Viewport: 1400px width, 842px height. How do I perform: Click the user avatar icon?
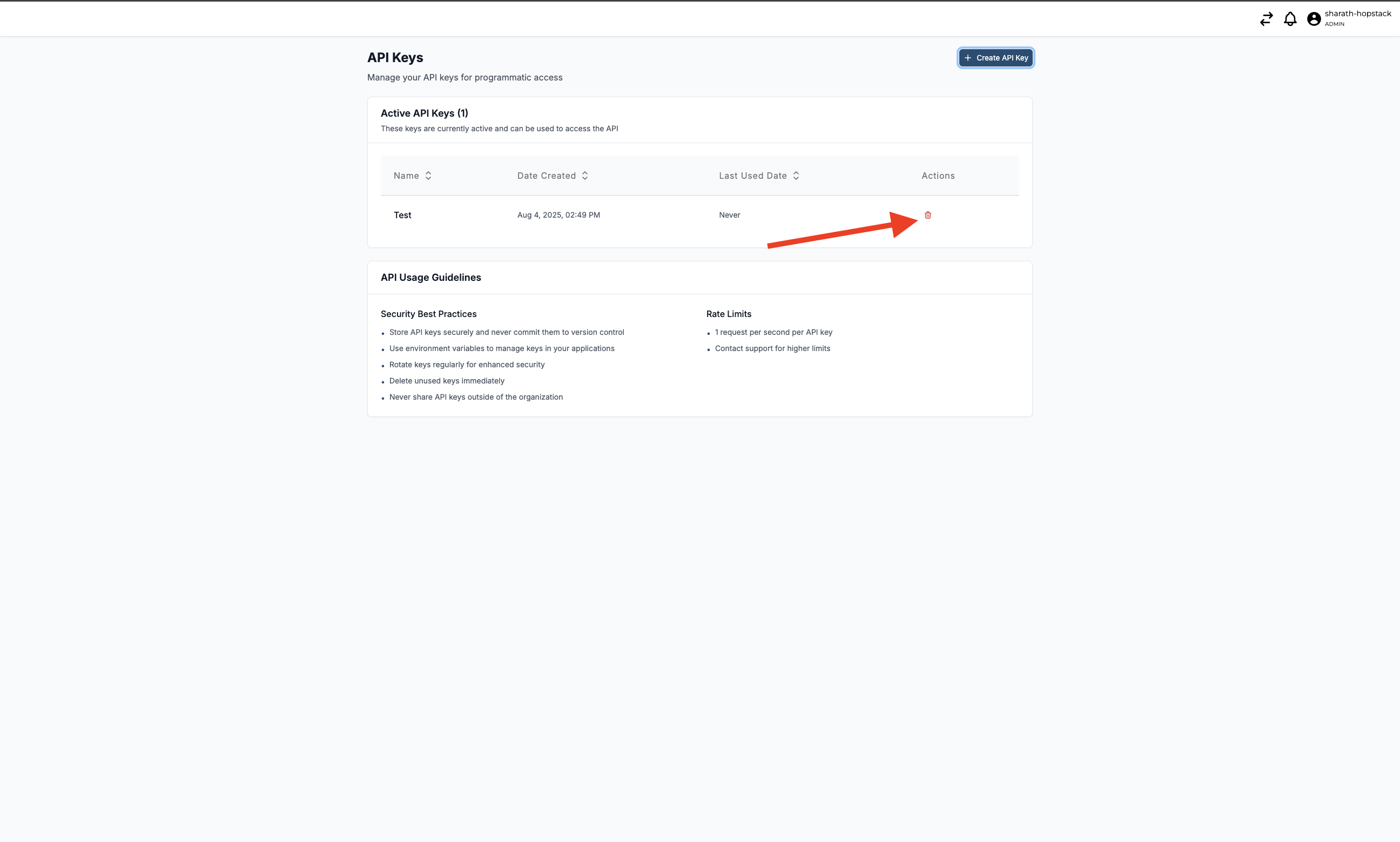(x=1314, y=19)
